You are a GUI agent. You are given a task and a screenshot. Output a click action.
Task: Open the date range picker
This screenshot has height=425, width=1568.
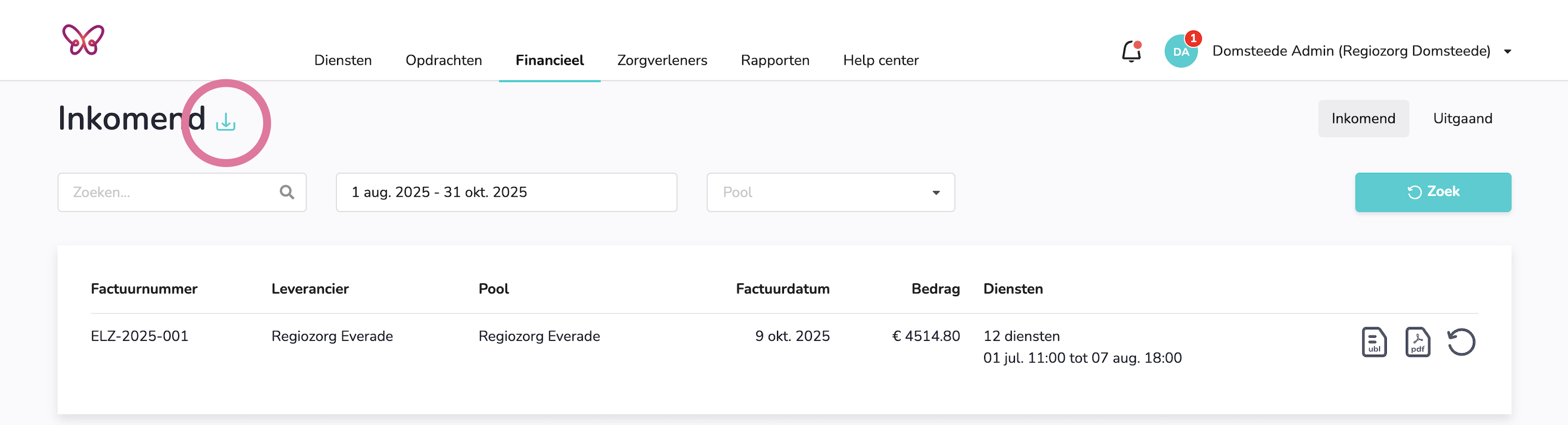pyautogui.click(x=506, y=192)
